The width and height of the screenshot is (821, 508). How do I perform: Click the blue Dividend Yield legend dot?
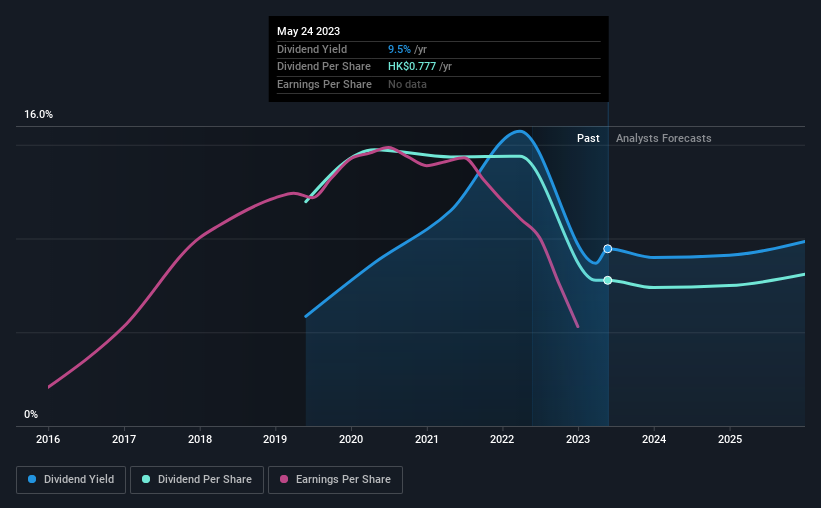[x=32, y=479]
